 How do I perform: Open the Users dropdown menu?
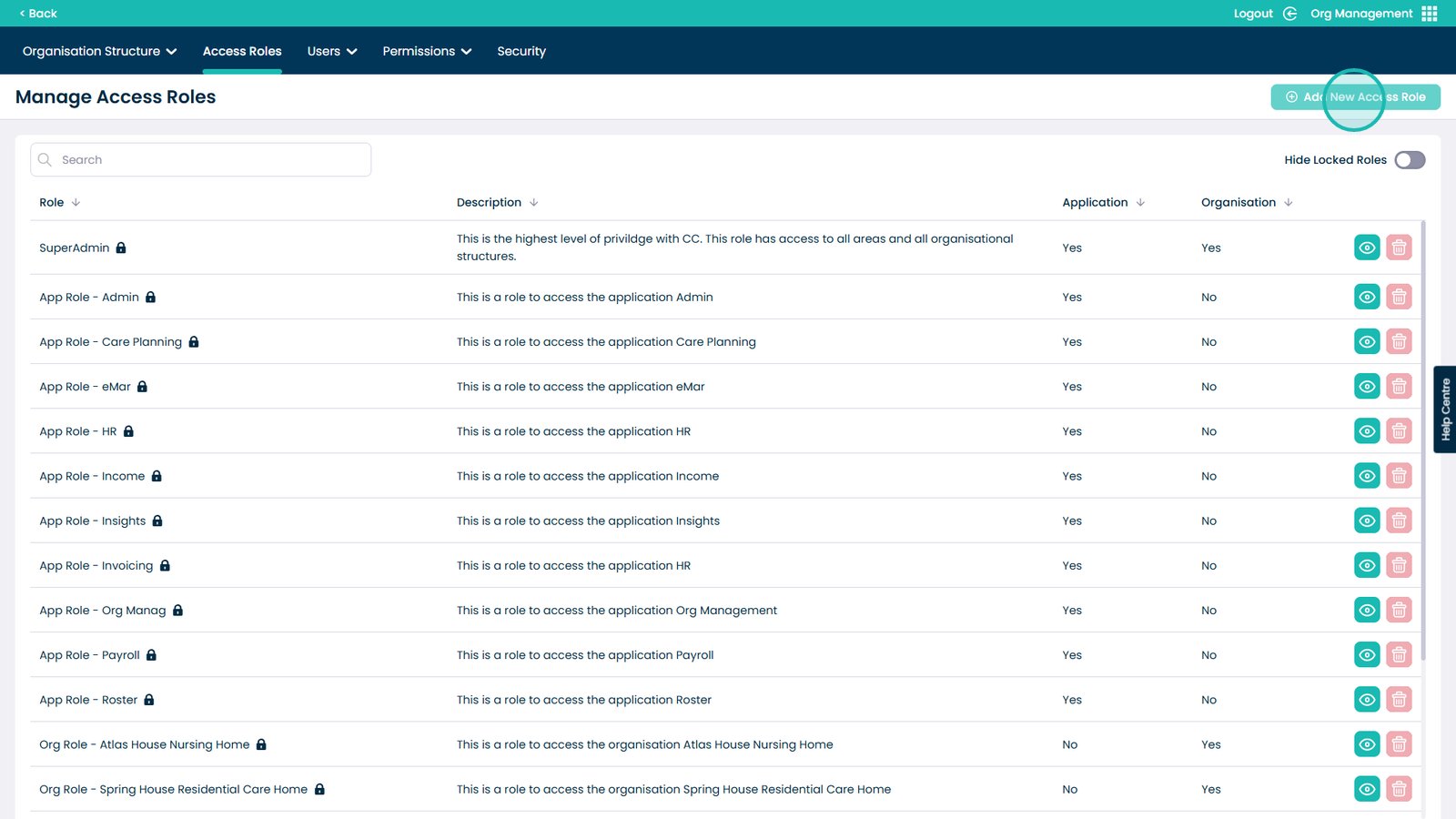coord(331,52)
